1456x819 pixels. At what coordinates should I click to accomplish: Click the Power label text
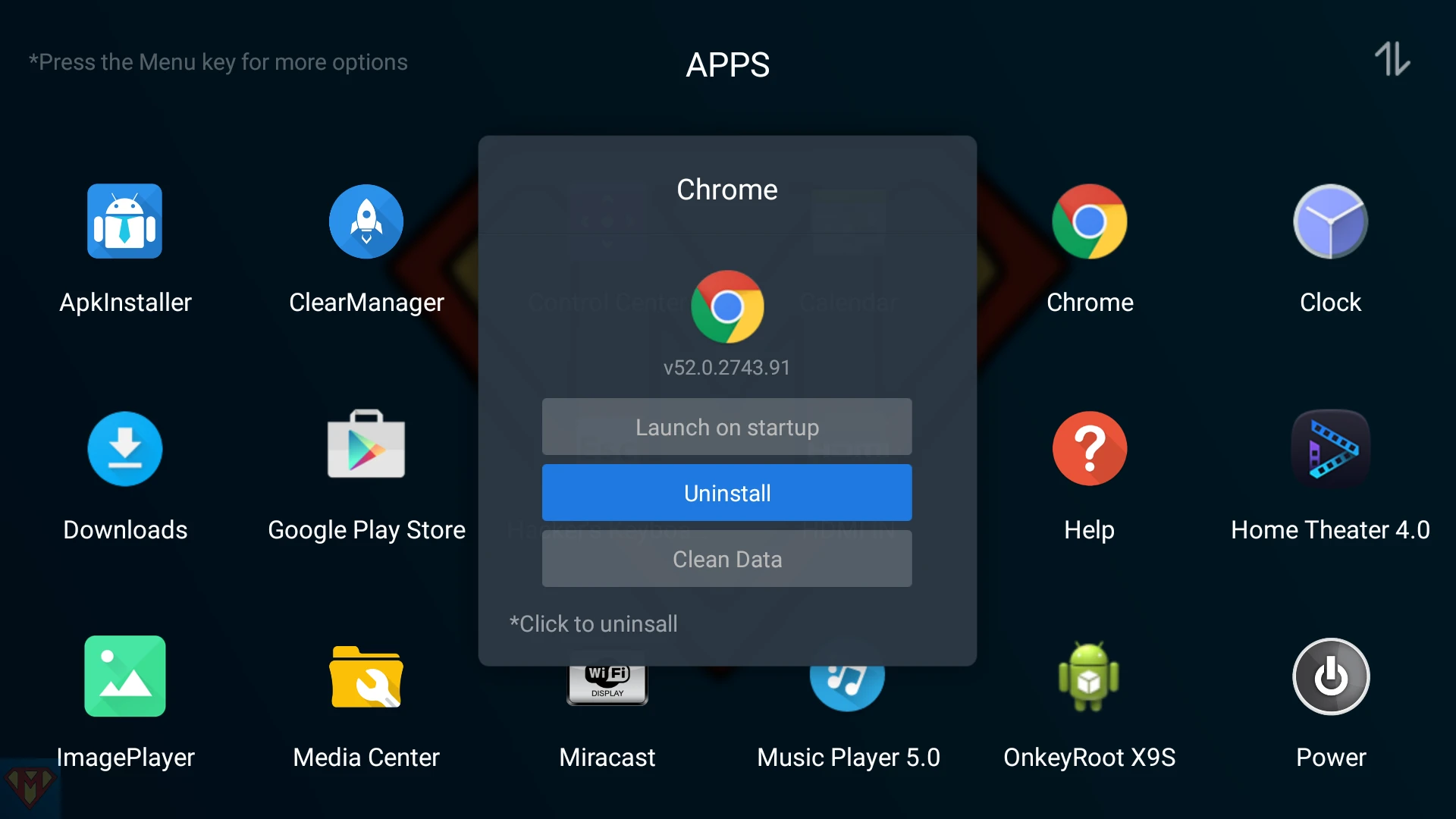1331,758
